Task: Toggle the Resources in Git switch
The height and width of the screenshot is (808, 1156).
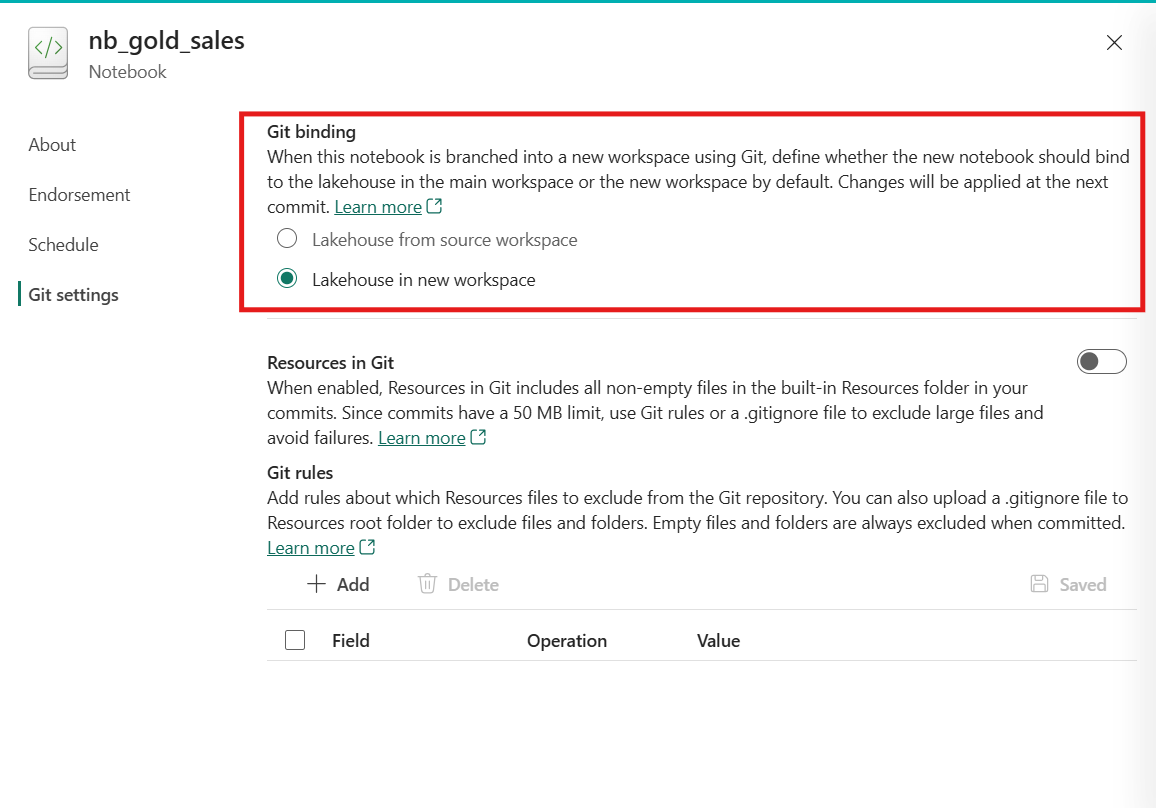Action: point(1101,361)
